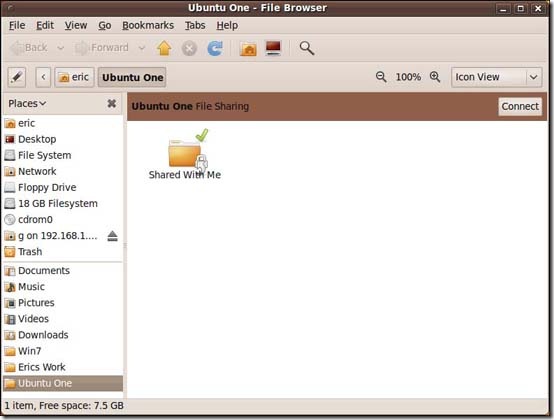Open Music bookmark
Viewport: 554px width, 420px height.
click(x=63, y=286)
